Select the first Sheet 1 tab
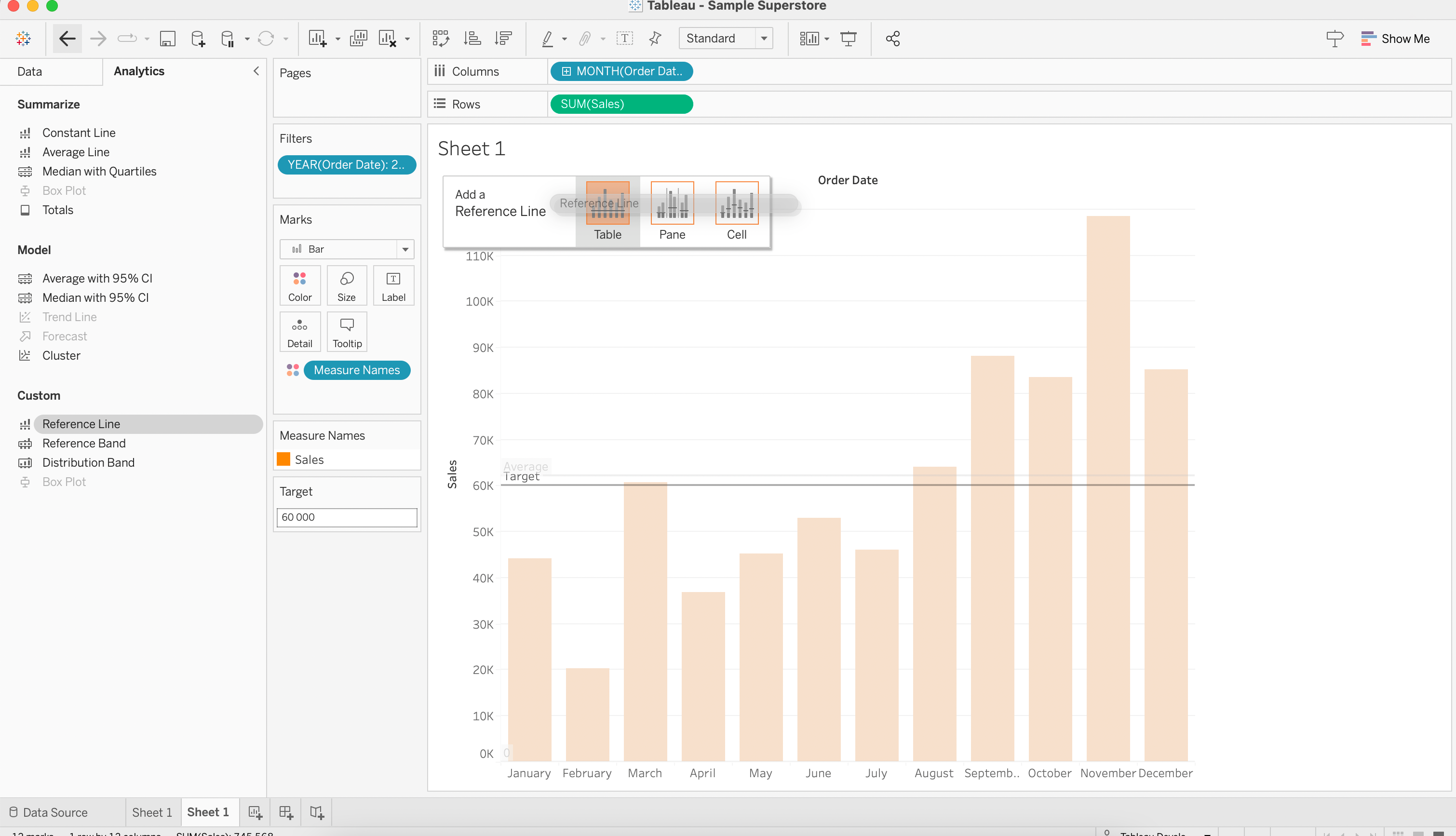 click(x=152, y=812)
